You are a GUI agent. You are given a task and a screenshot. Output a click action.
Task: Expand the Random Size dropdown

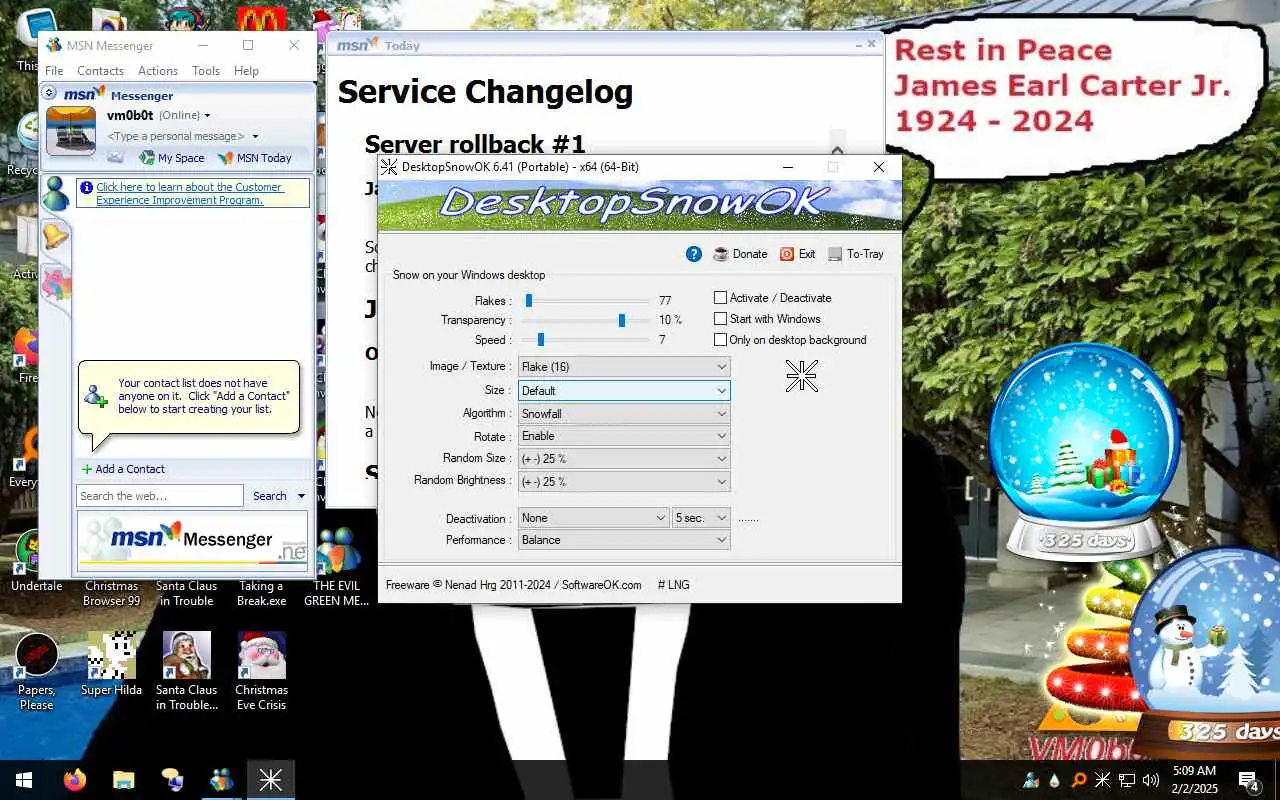pyautogui.click(x=624, y=459)
